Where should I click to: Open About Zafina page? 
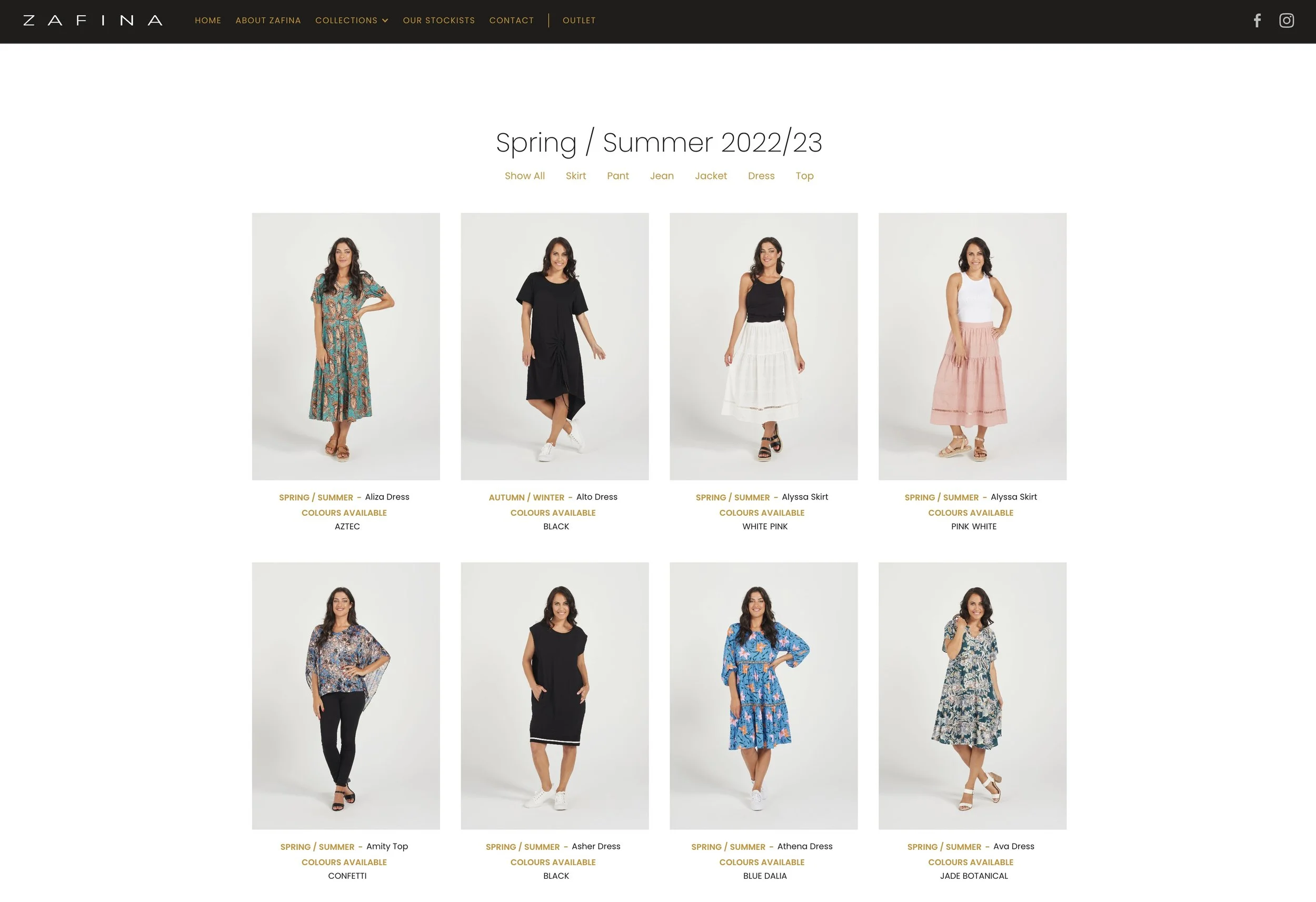point(268,21)
